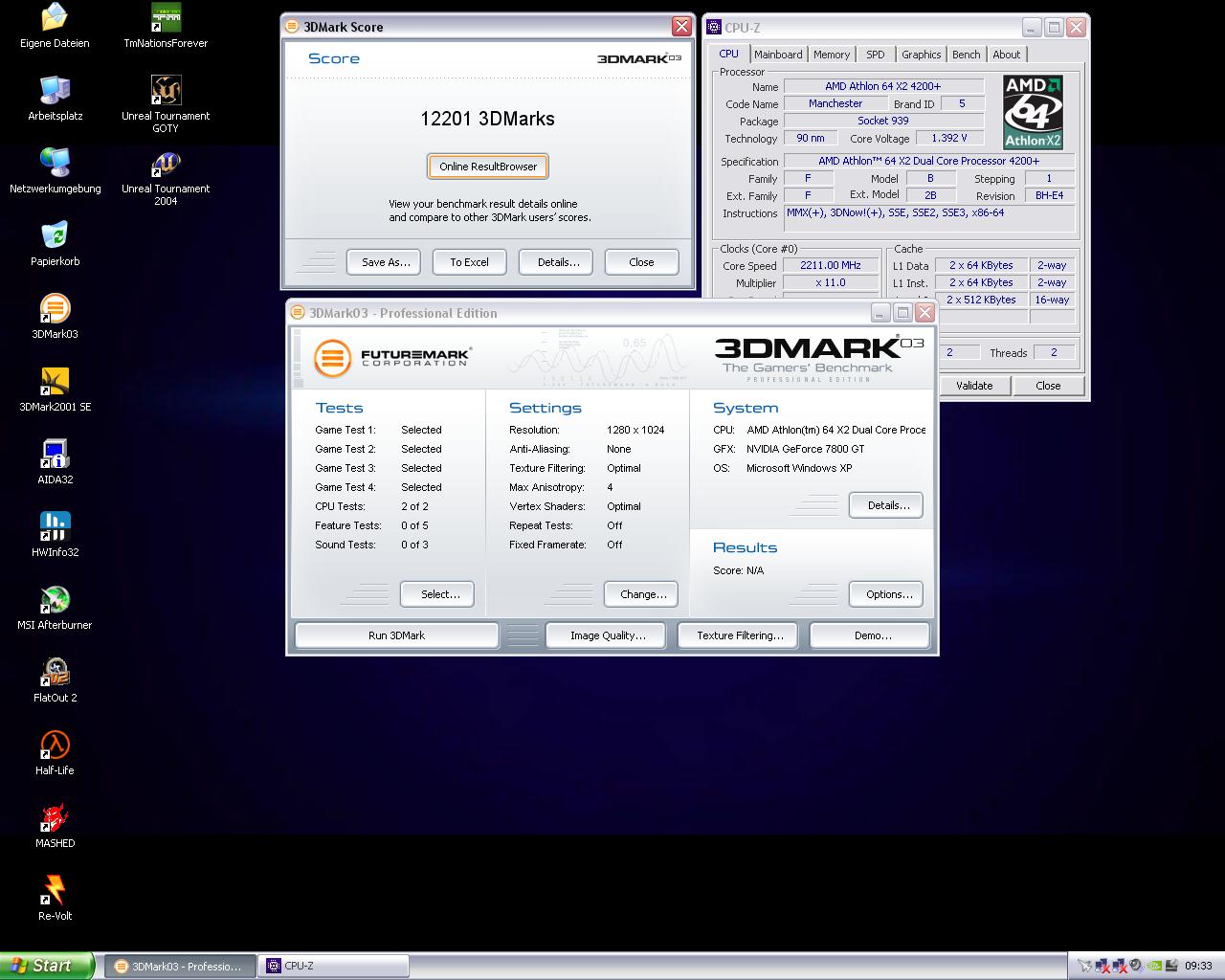Switch to Bench tab in CPU-Z
Image resolution: width=1225 pixels, height=980 pixels.
pyautogui.click(x=966, y=55)
